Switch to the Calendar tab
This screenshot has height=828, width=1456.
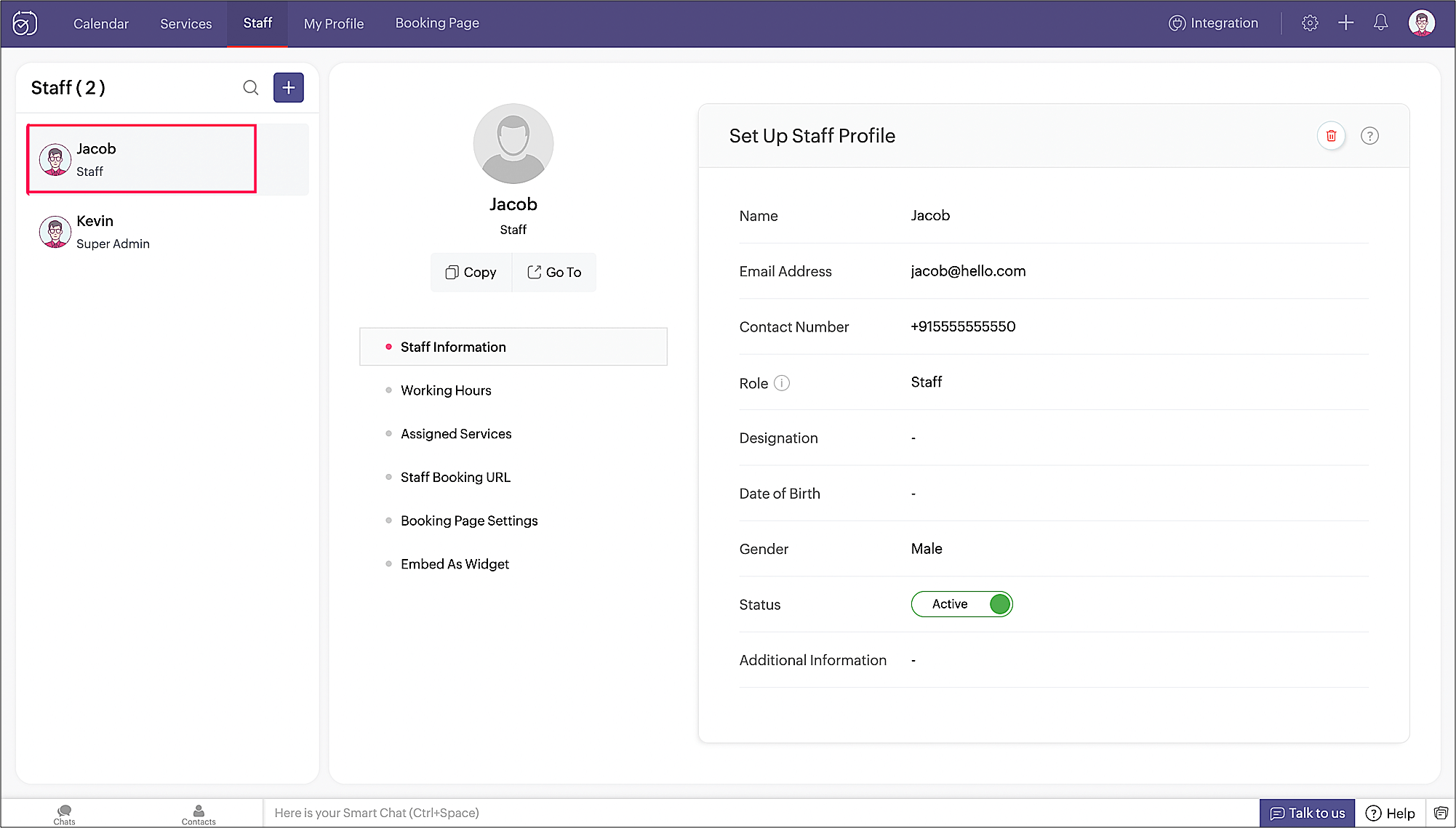click(x=101, y=24)
